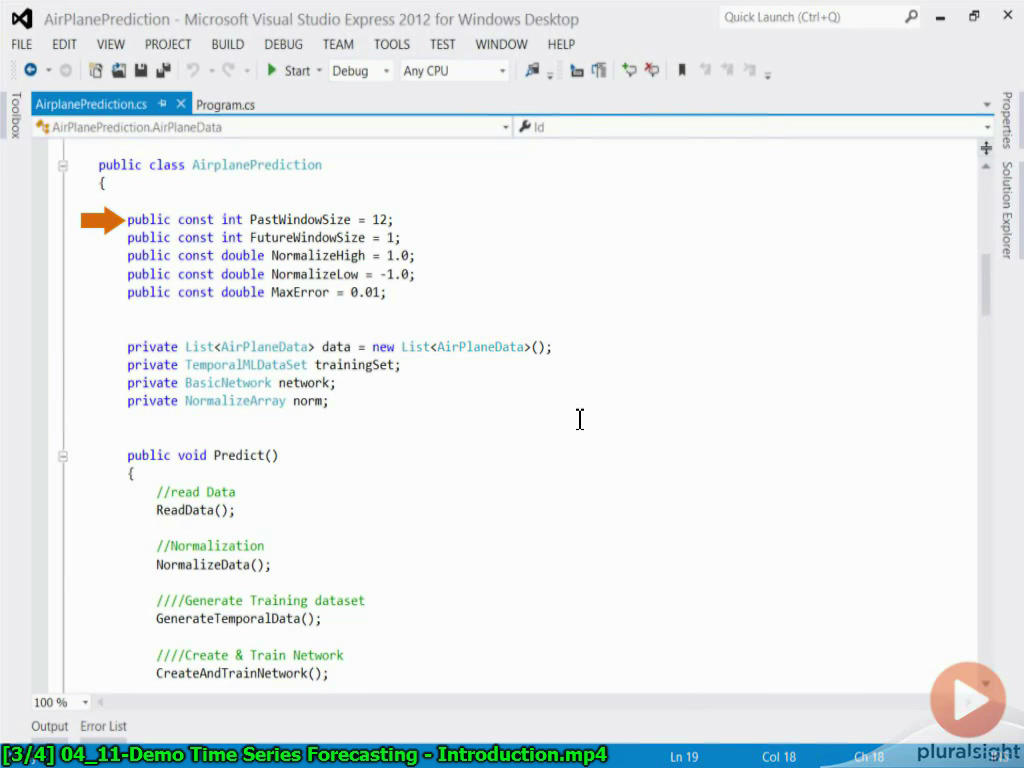This screenshot has width=1024, height=768.
Task: Open the document tab list dropdown arrow
Action: pyautogui.click(x=987, y=104)
